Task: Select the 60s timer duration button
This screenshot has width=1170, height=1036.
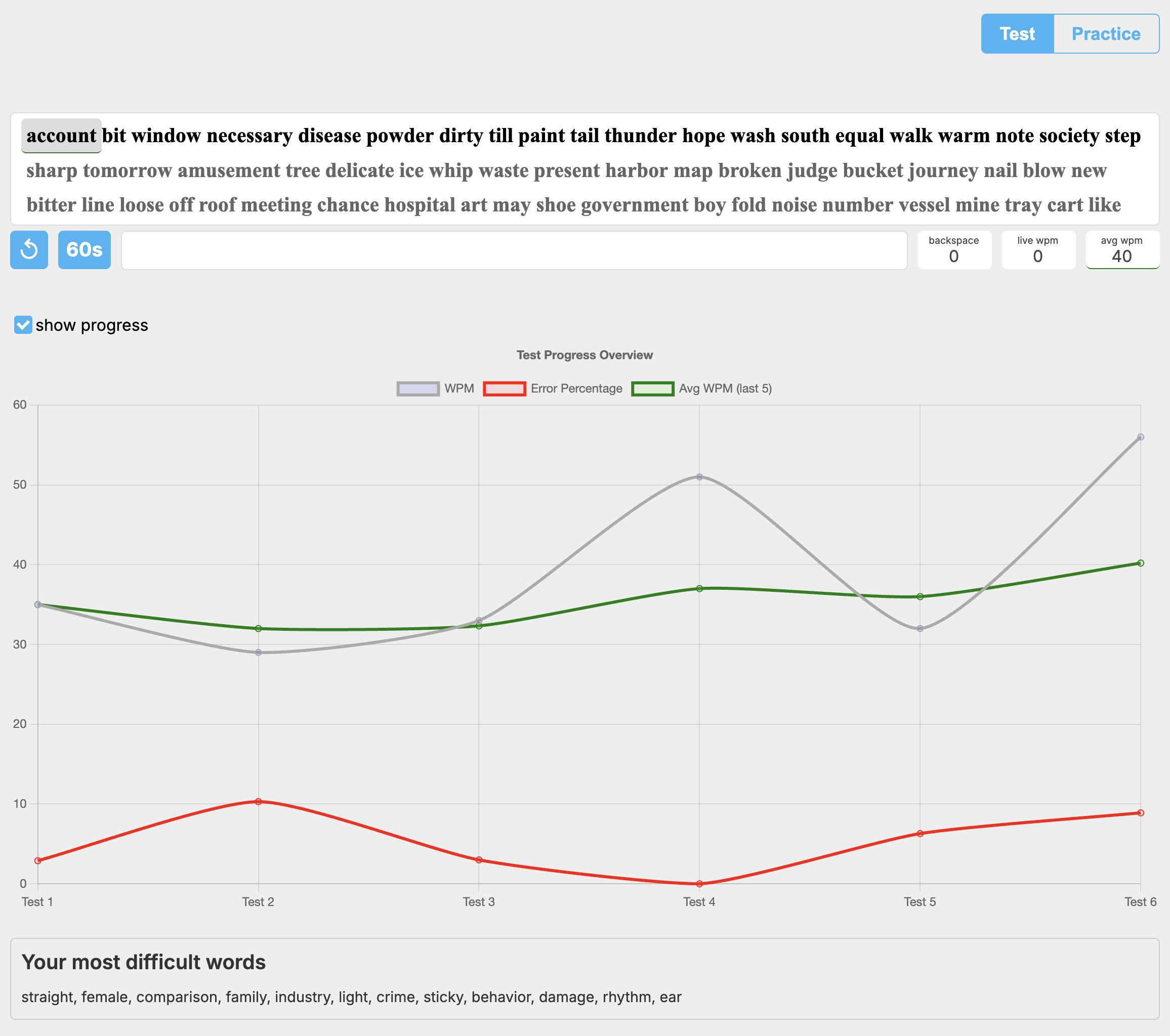Action: pyautogui.click(x=84, y=249)
